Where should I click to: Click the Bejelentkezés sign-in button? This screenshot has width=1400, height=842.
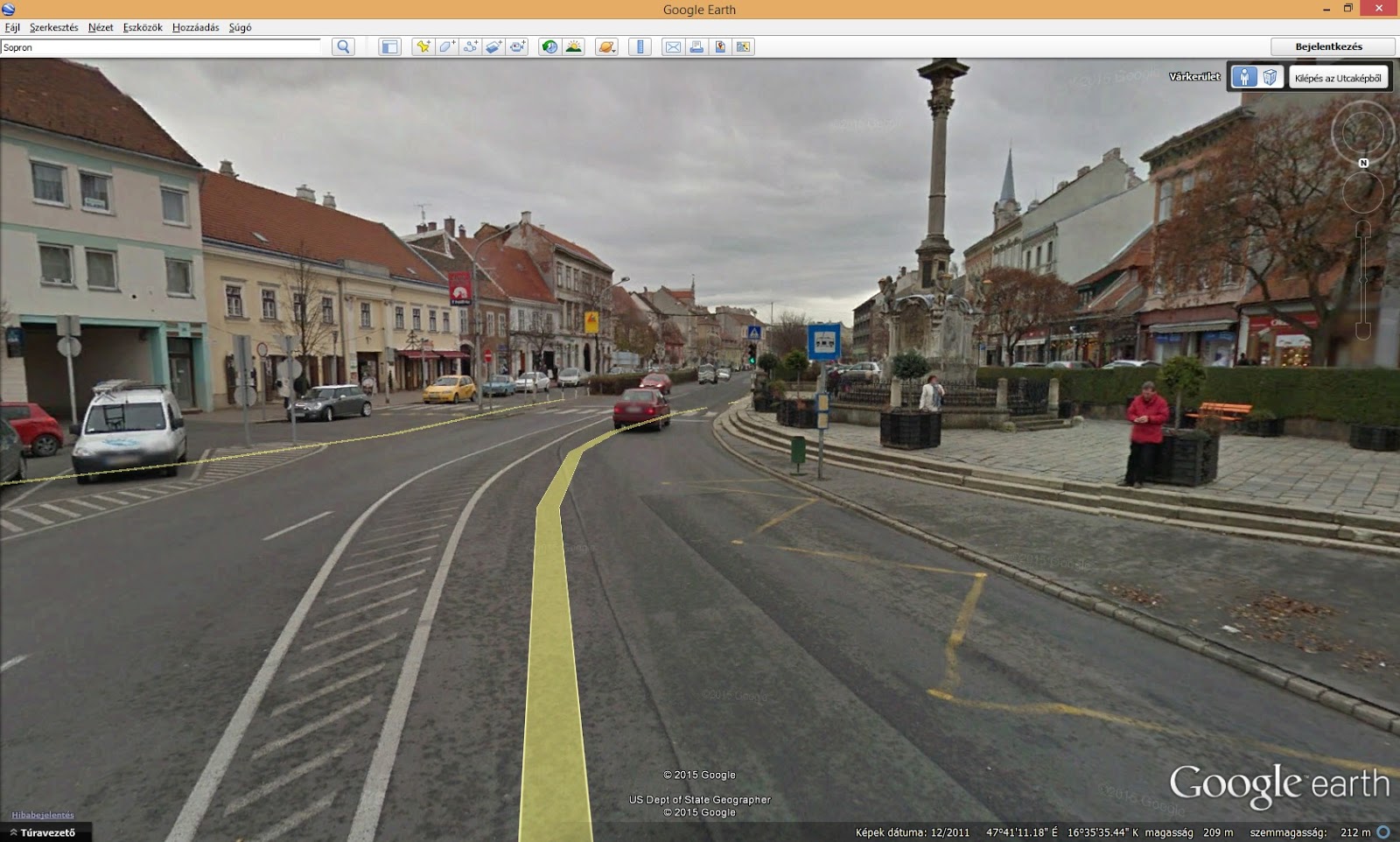pos(1328,46)
